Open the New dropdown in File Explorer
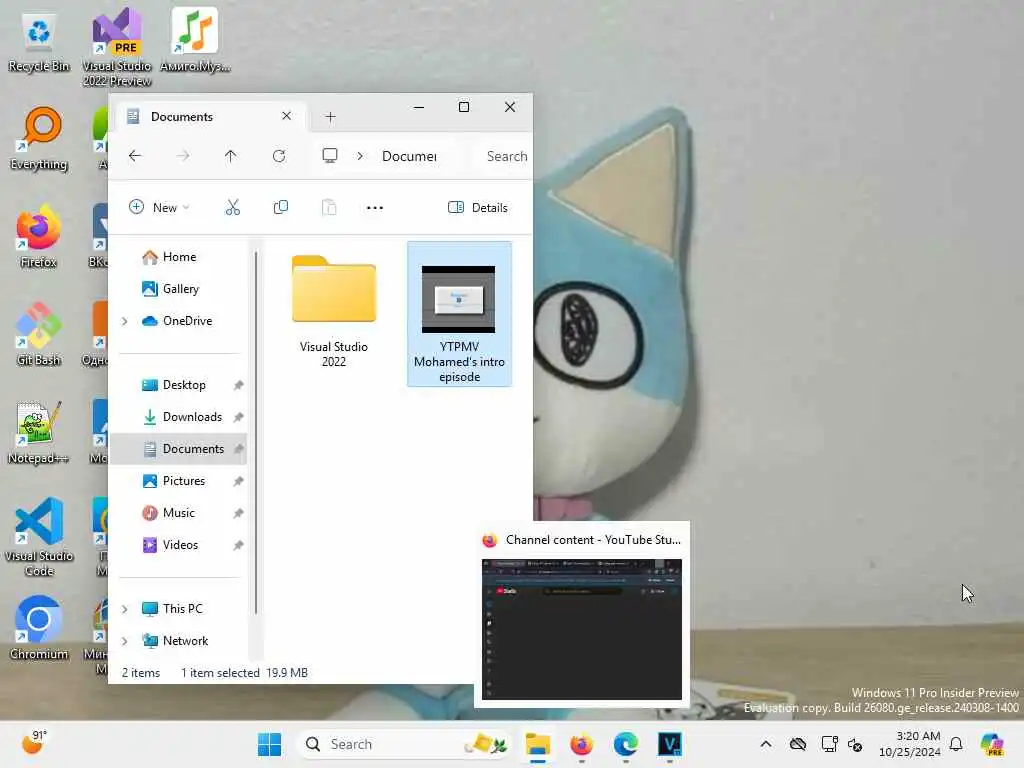 [159, 208]
